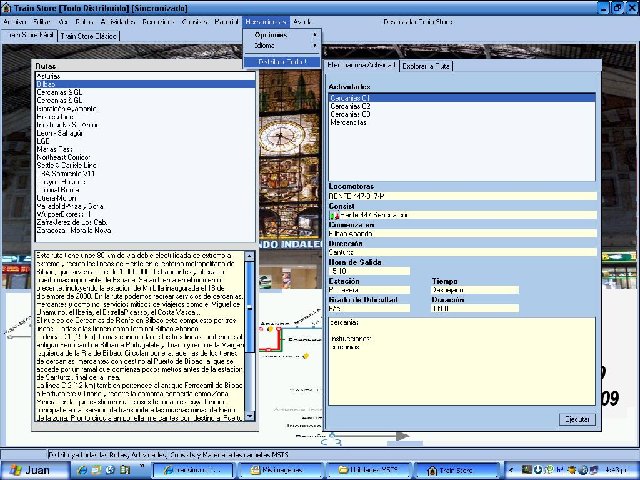This screenshot has width=640, height=480.
Task: Select the LGE route entry
Action: point(43,141)
